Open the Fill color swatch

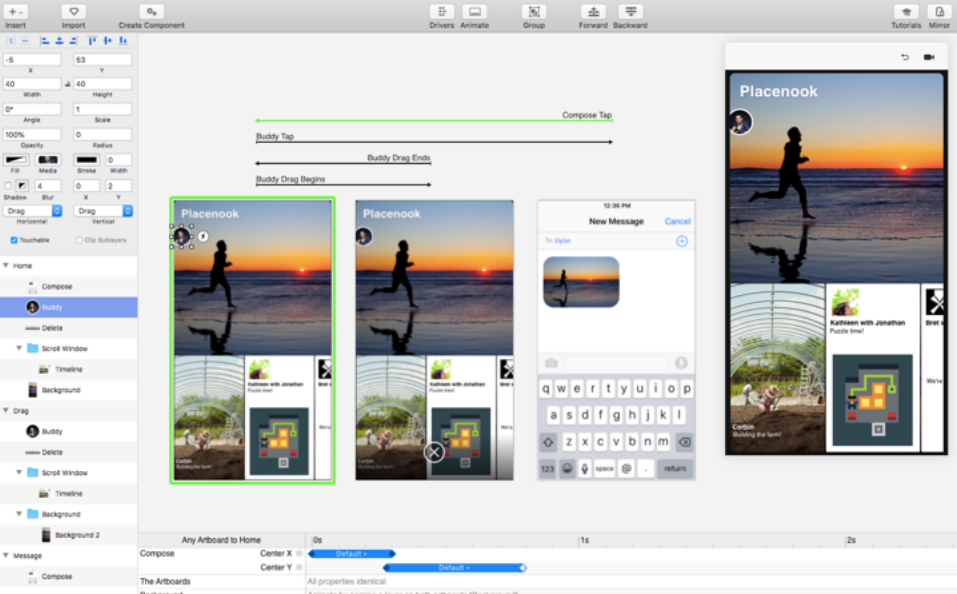(15, 160)
